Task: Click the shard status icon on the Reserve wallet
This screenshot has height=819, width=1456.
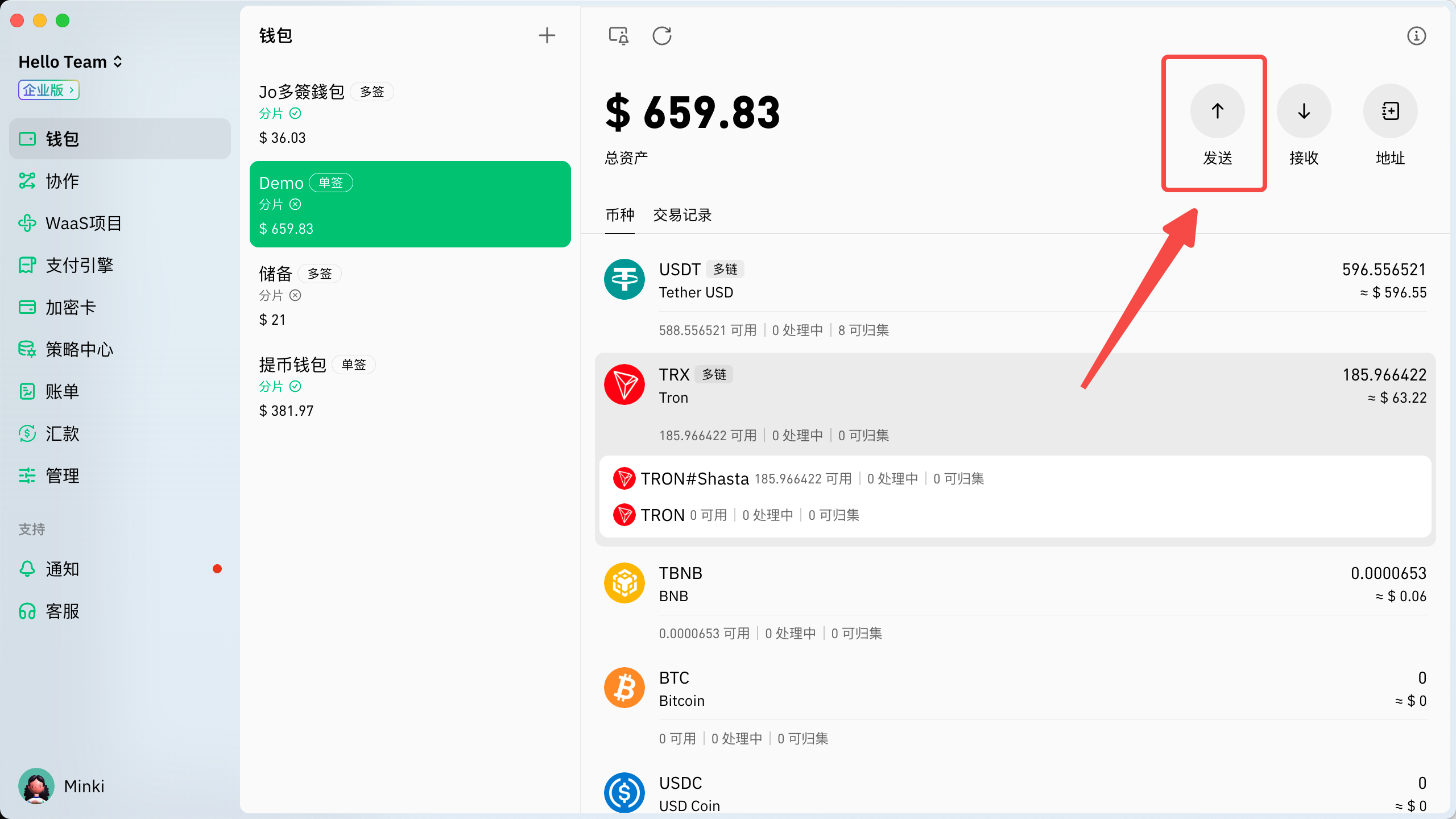Action: (295, 295)
